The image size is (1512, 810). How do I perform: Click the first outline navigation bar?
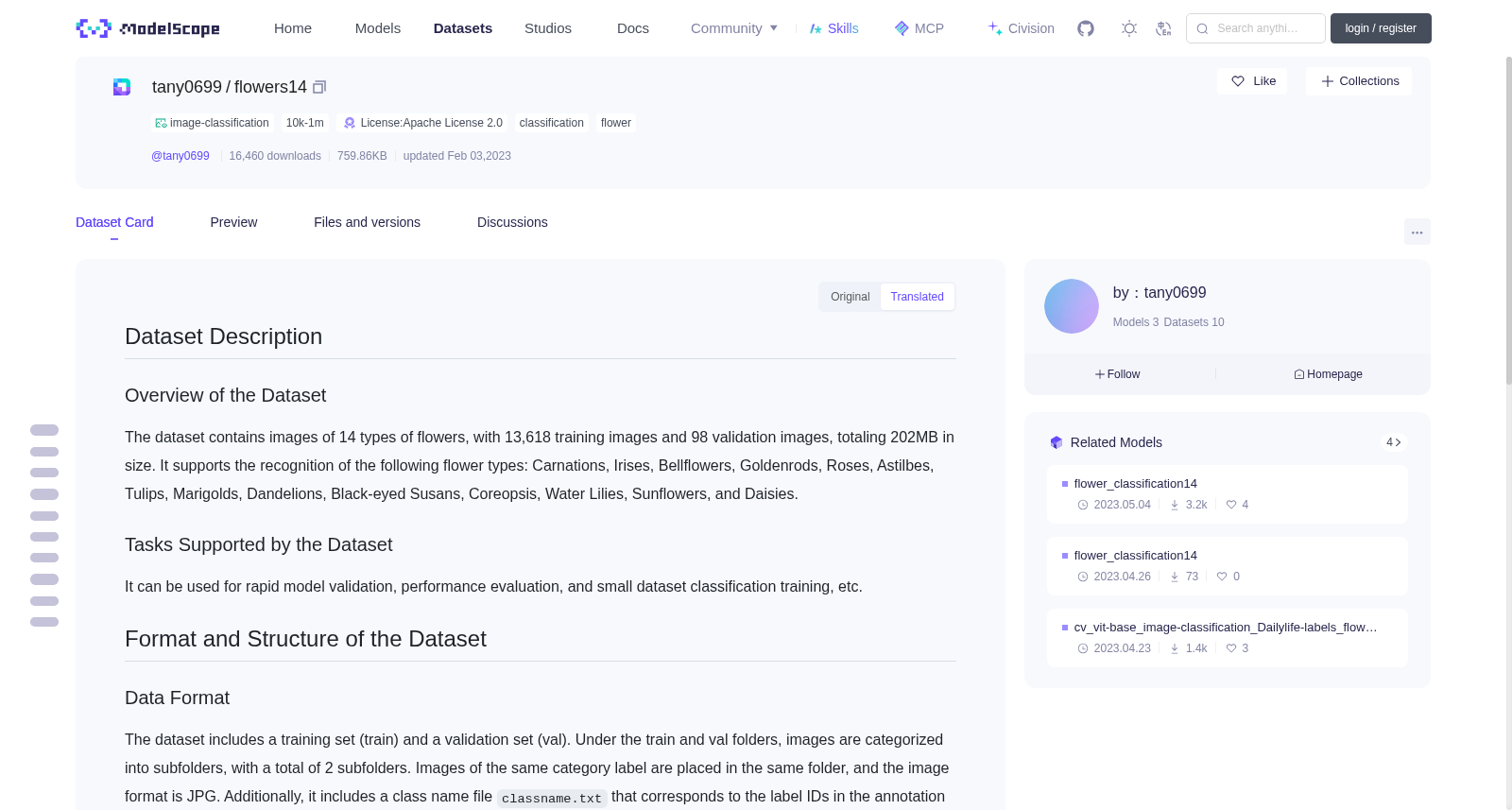point(44,430)
